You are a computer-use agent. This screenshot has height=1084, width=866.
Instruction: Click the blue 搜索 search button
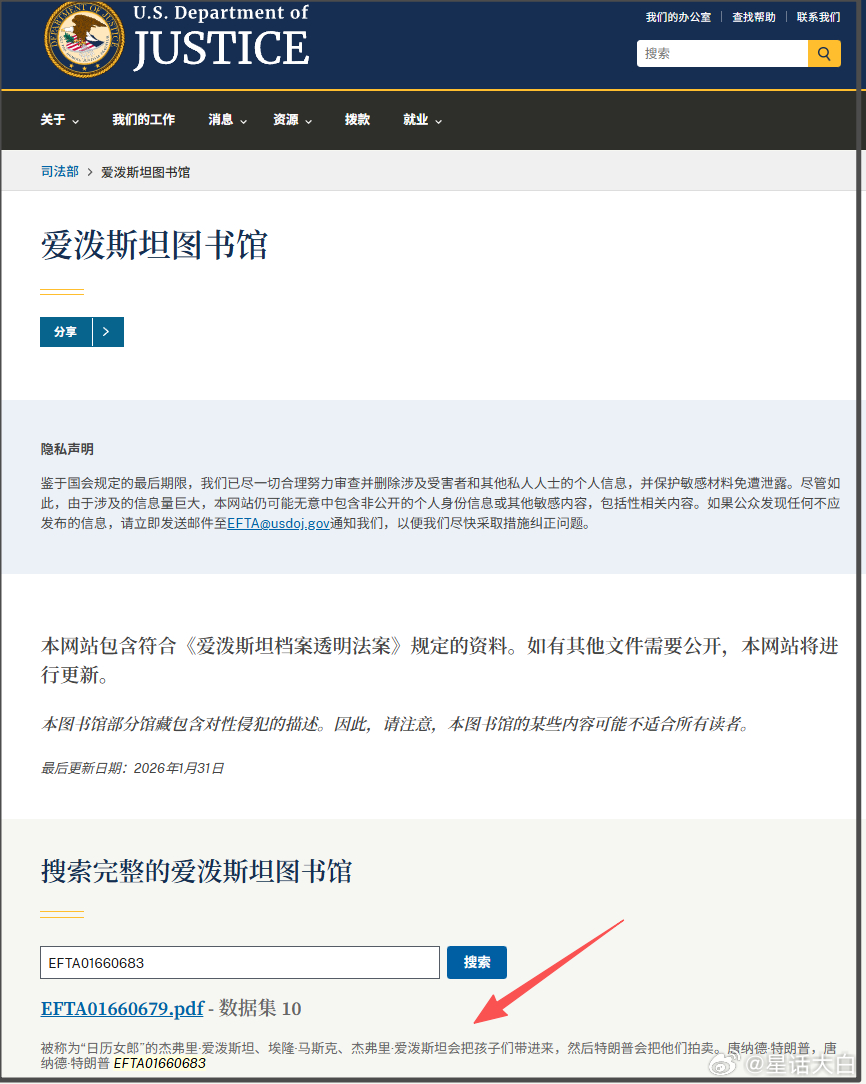[x=477, y=962]
